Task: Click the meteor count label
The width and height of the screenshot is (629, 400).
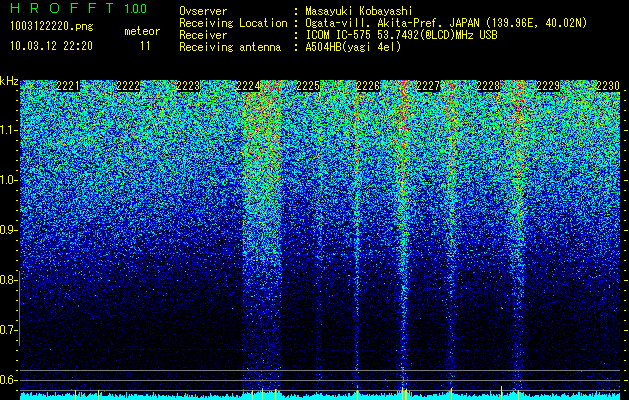Action: pyautogui.click(x=142, y=31)
